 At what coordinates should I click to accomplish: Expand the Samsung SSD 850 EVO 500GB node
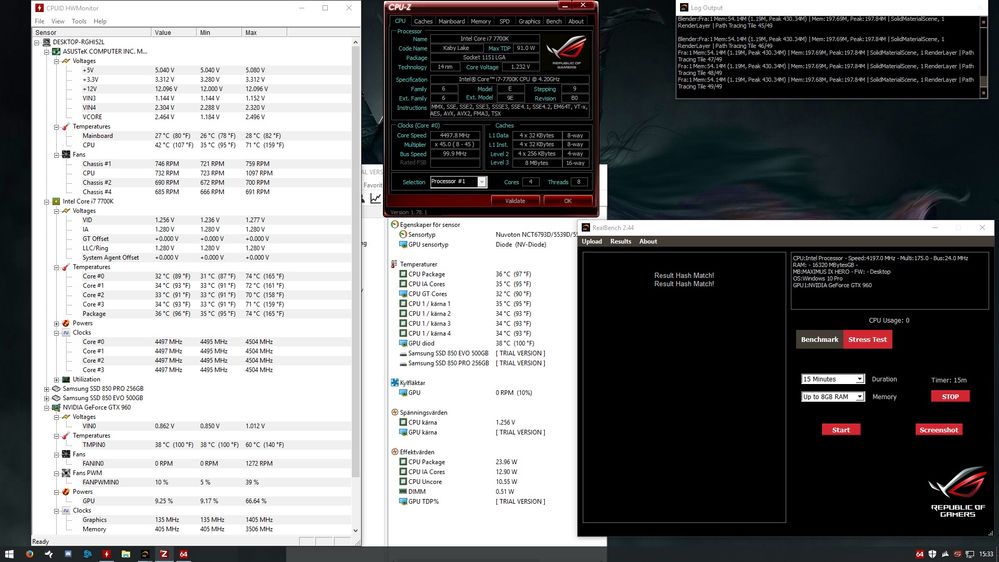47,398
